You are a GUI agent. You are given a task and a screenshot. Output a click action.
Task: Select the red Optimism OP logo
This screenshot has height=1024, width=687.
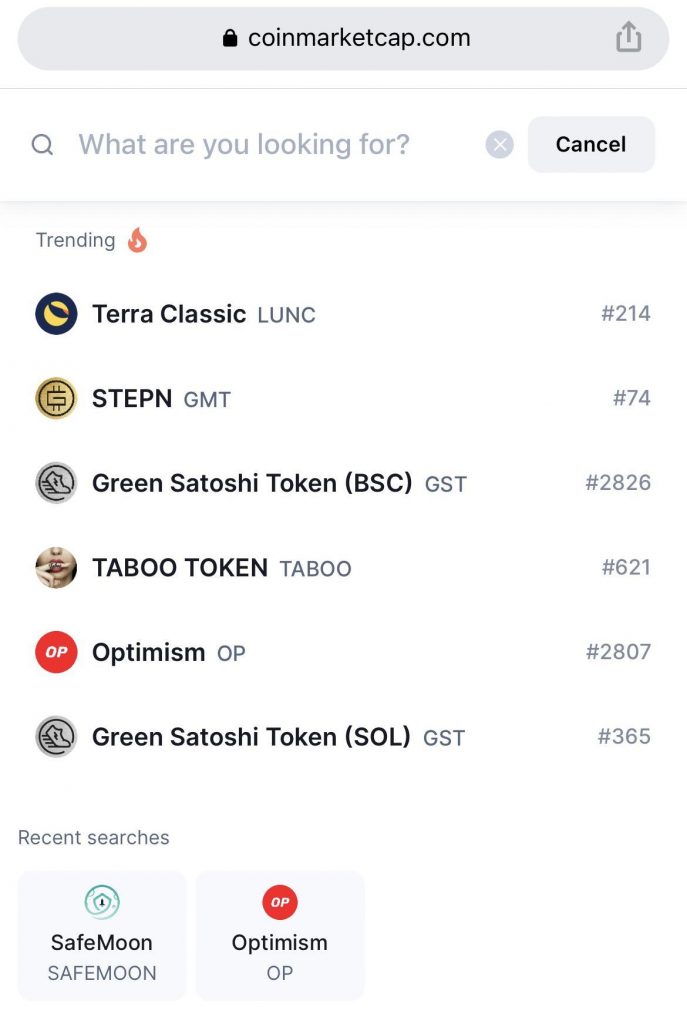tap(55, 652)
